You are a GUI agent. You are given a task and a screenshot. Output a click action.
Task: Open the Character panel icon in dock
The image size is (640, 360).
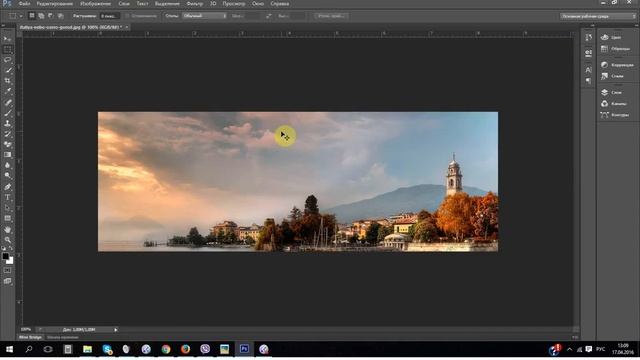(588, 70)
